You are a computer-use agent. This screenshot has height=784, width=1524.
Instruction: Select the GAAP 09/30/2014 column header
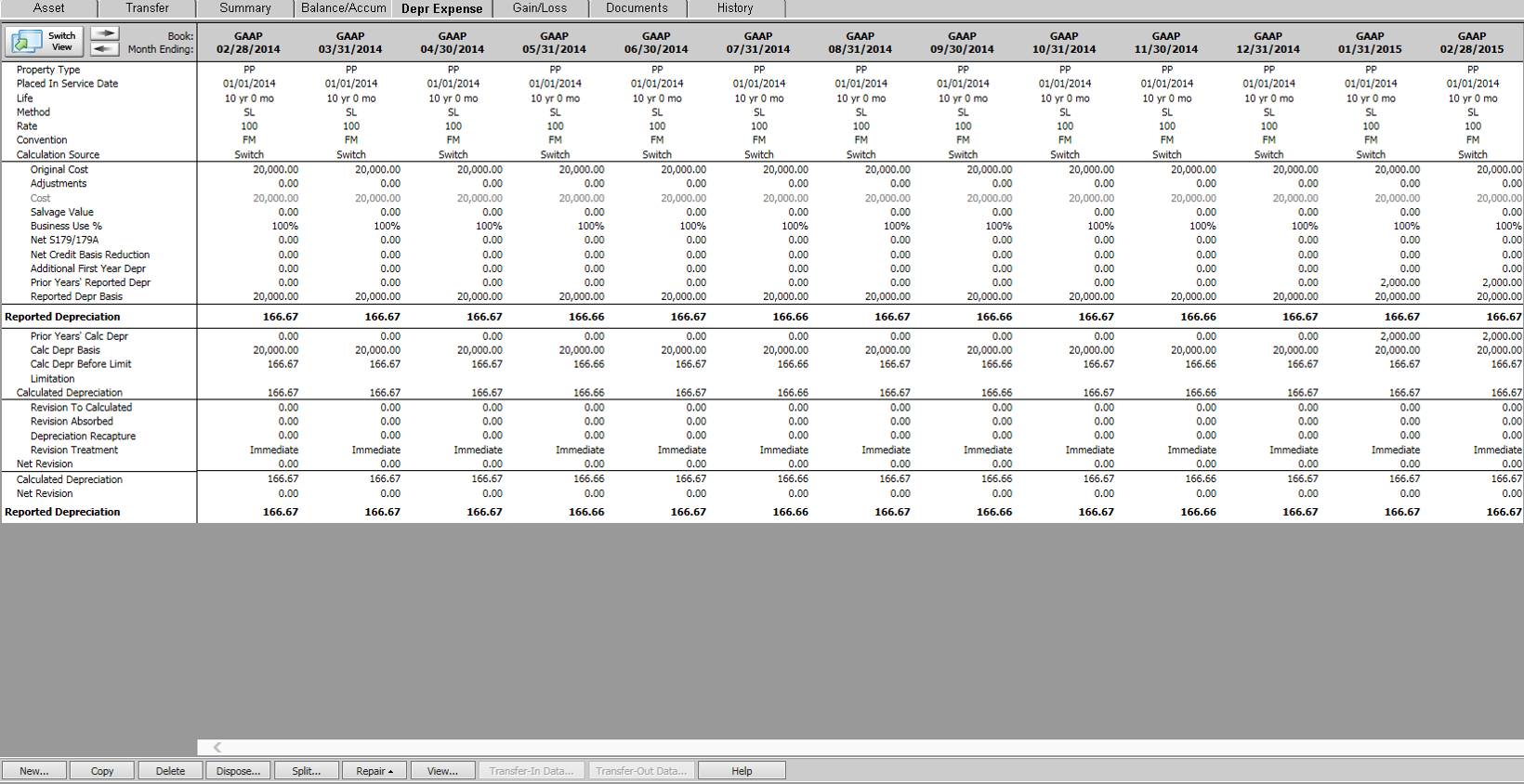point(962,43)
